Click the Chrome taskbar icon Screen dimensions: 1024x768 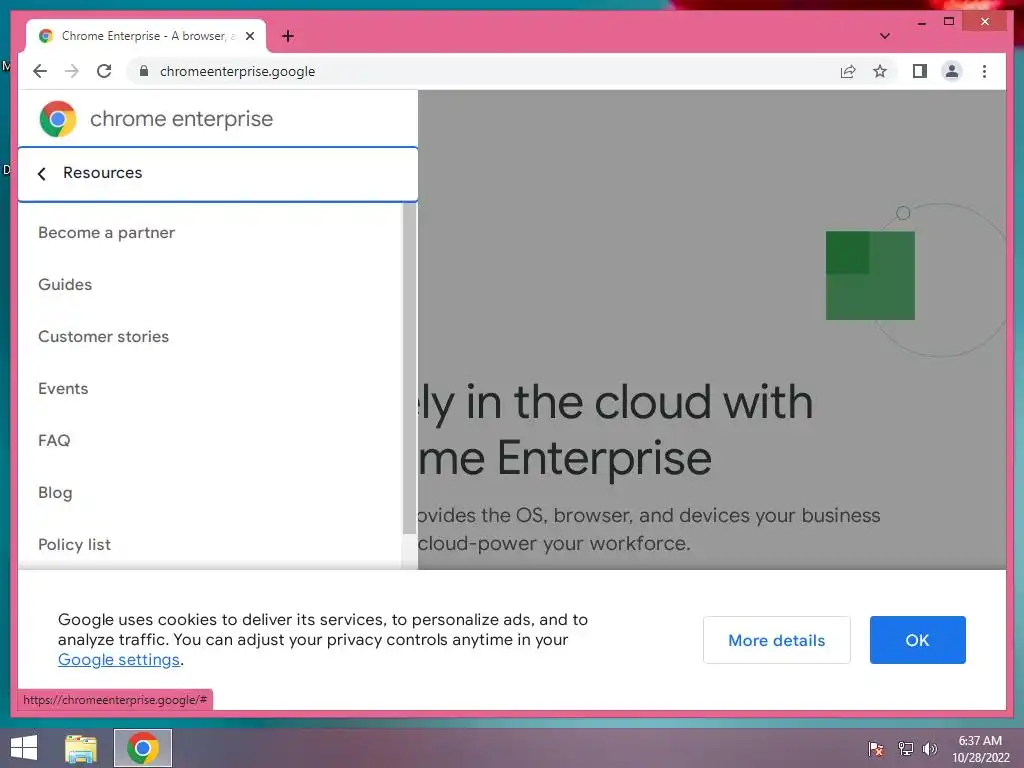tap(143, 748)
